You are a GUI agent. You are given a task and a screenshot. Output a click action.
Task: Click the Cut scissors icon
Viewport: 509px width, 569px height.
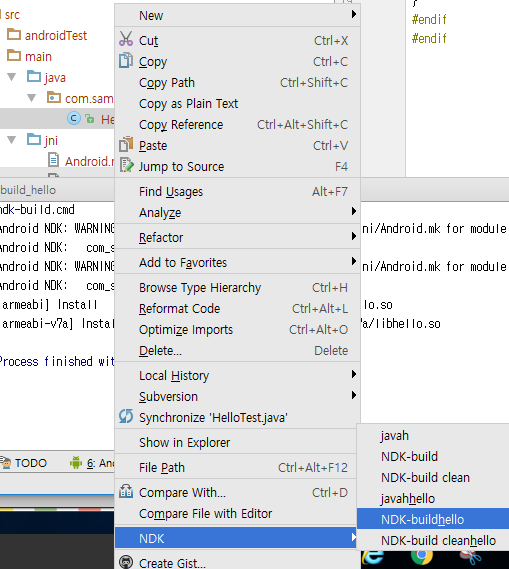[126, 39]
